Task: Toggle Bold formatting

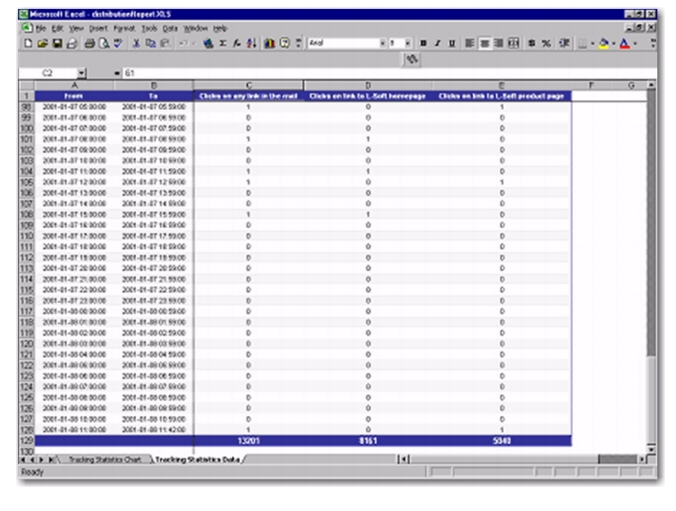Action: [x=423, y=44]
